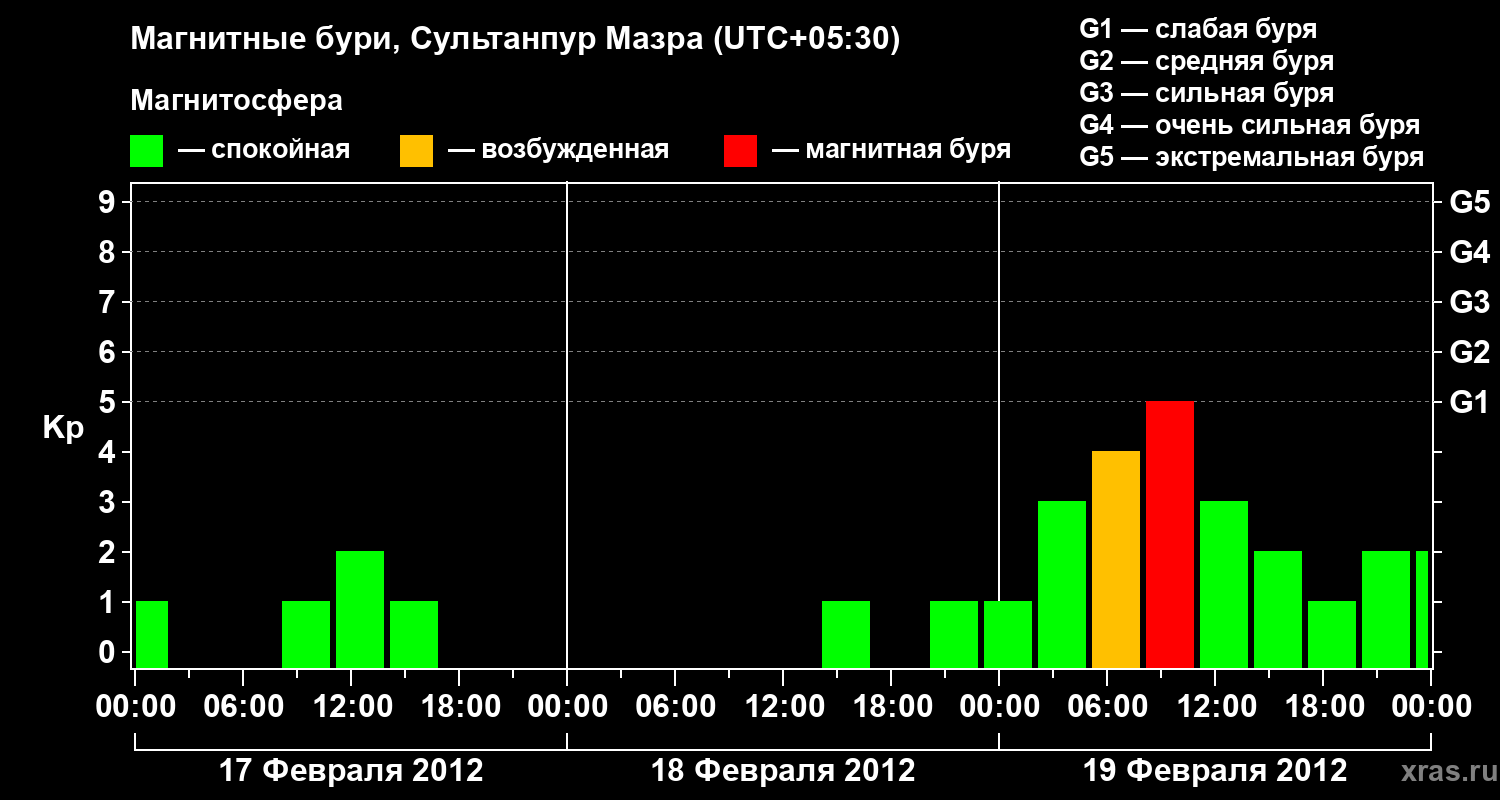The width and height of the screenshot is (1500, 800).
Task: Click 'G5 — экстремальная буря' legend line
Action: click(x=1251, y=157)
